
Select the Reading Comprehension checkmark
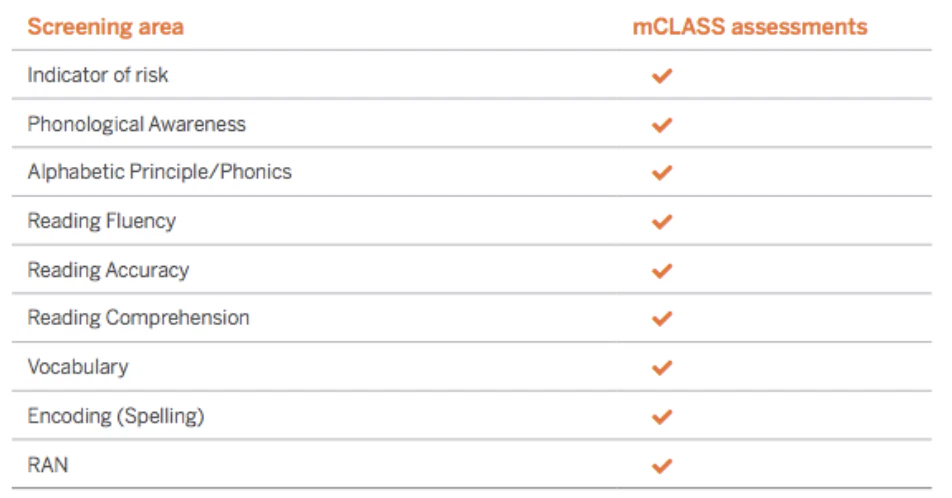point(661,319)
